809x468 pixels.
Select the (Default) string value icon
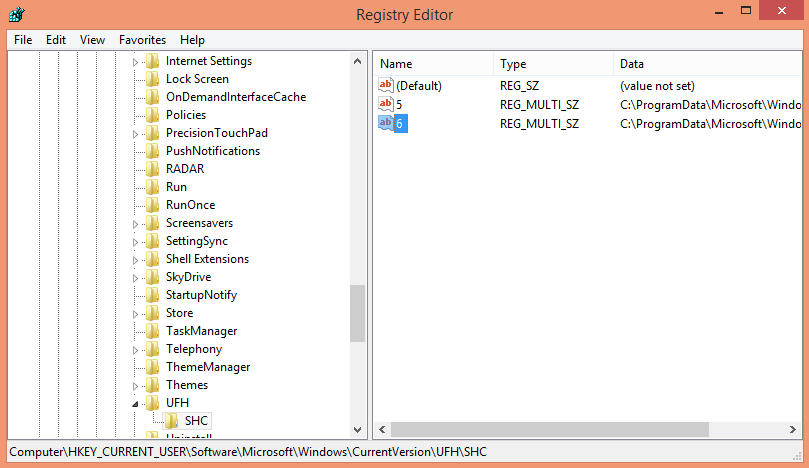pos(386,86)
